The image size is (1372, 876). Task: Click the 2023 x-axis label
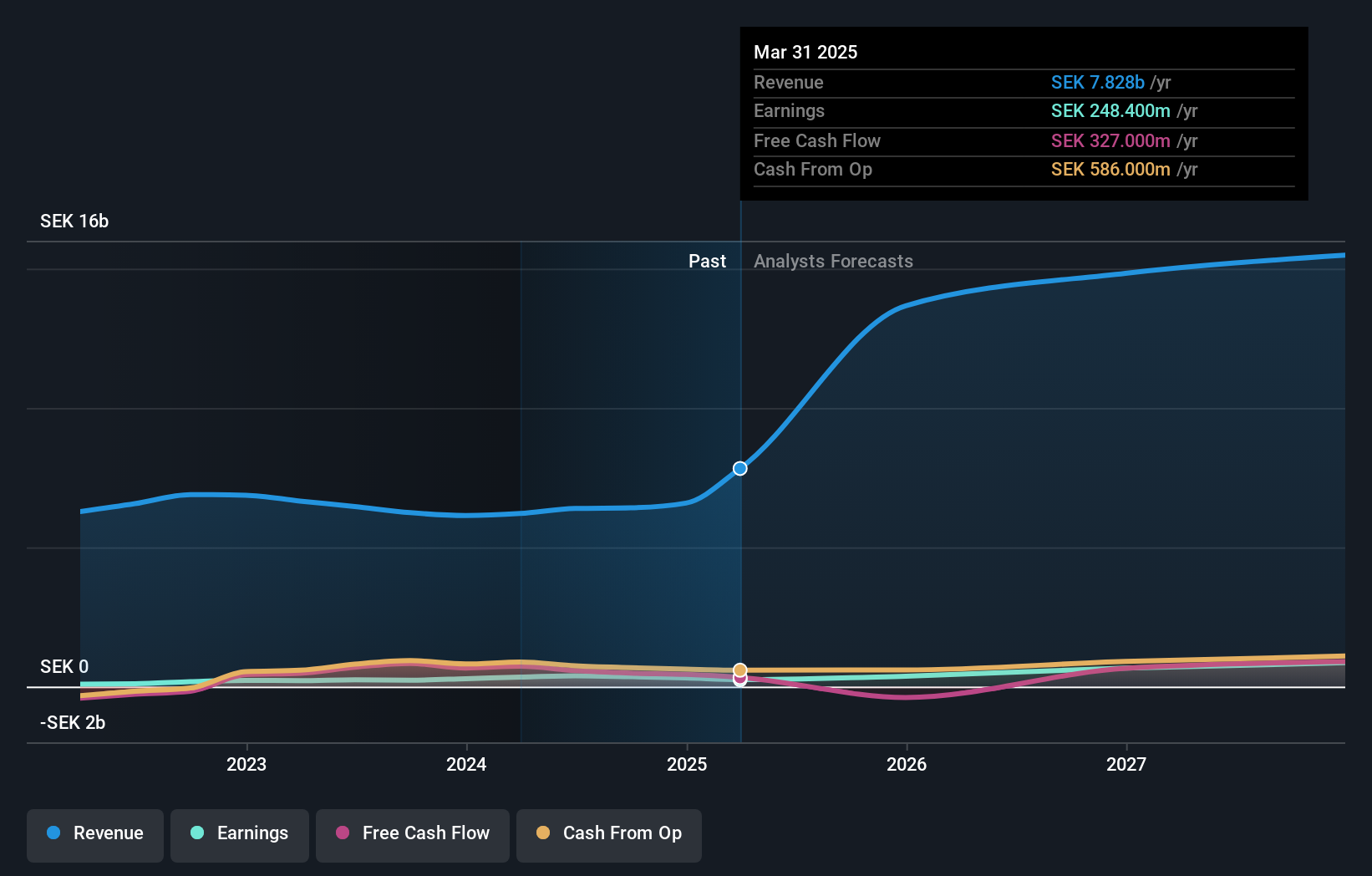click(x=246, y=764)
